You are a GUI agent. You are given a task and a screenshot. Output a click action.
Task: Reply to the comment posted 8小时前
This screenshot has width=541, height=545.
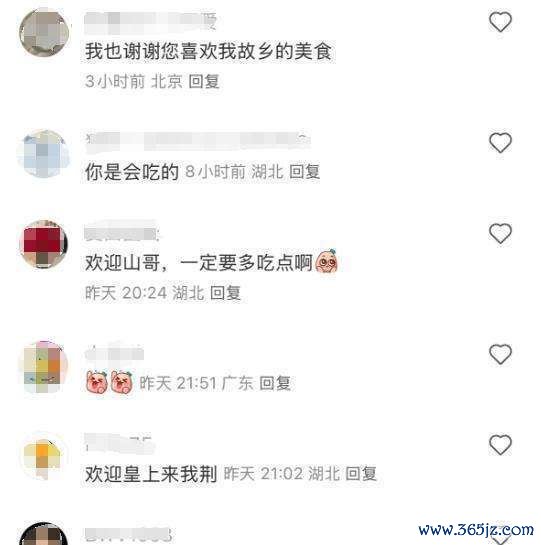(304, 172)
